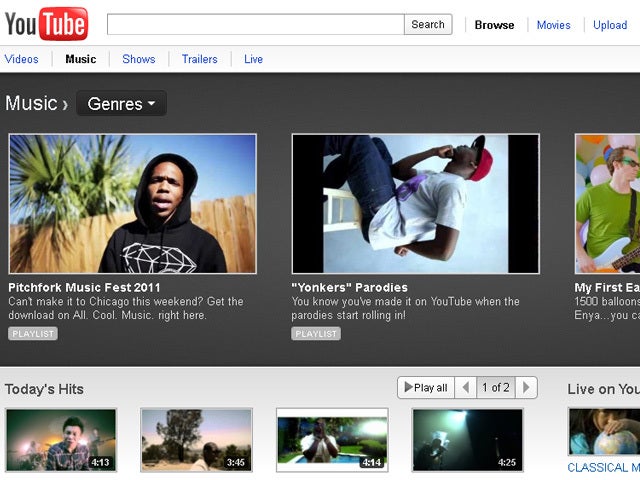Switch to the Videos tab
The width and height of the screenshot is (640, 480).
22,59
